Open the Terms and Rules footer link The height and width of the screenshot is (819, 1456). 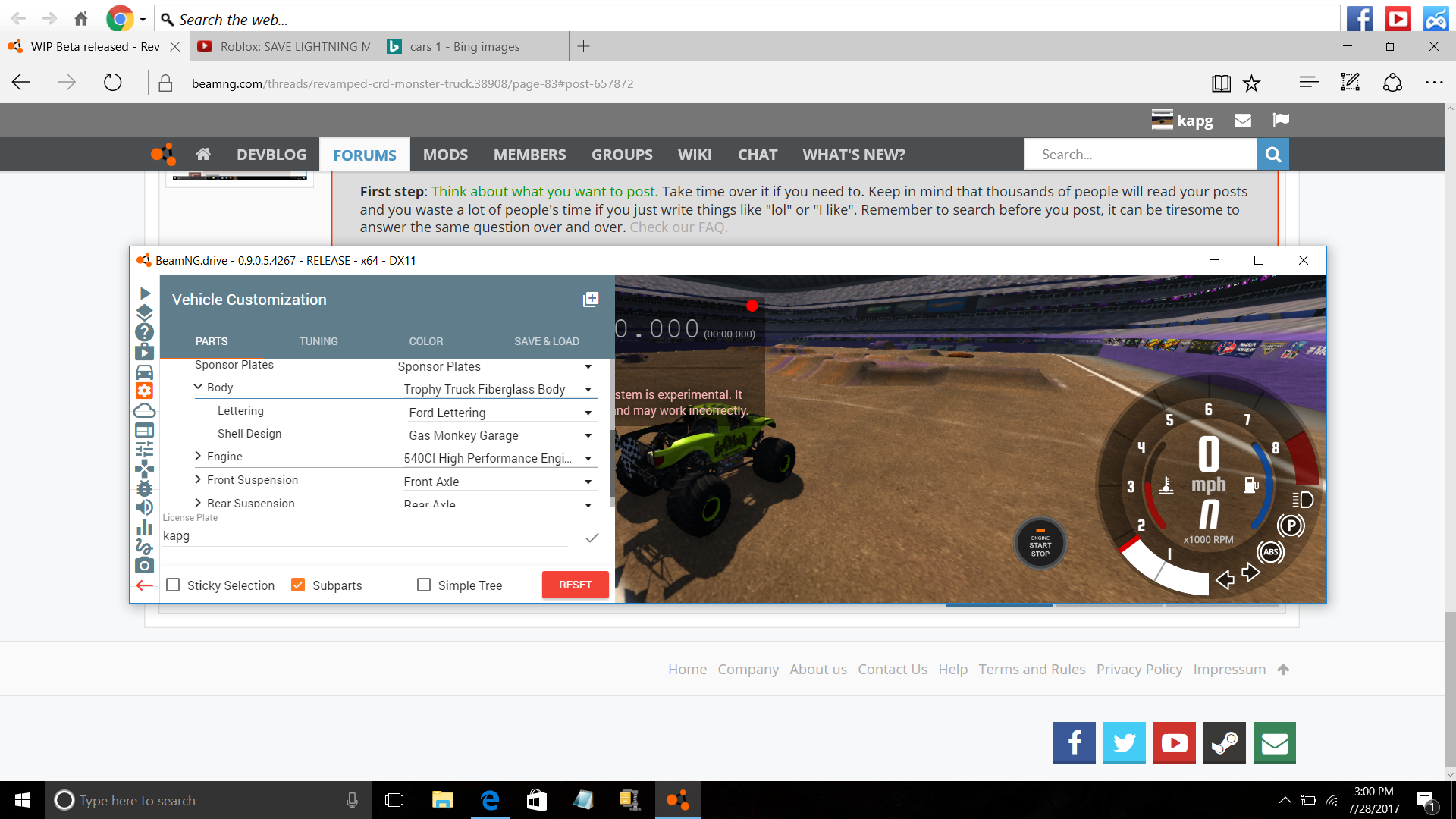[1031, 669]
